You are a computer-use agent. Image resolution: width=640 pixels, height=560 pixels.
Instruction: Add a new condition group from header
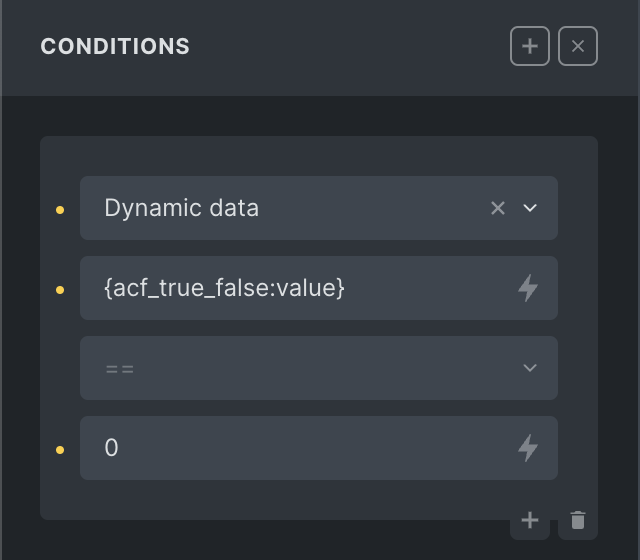point(530,46)
